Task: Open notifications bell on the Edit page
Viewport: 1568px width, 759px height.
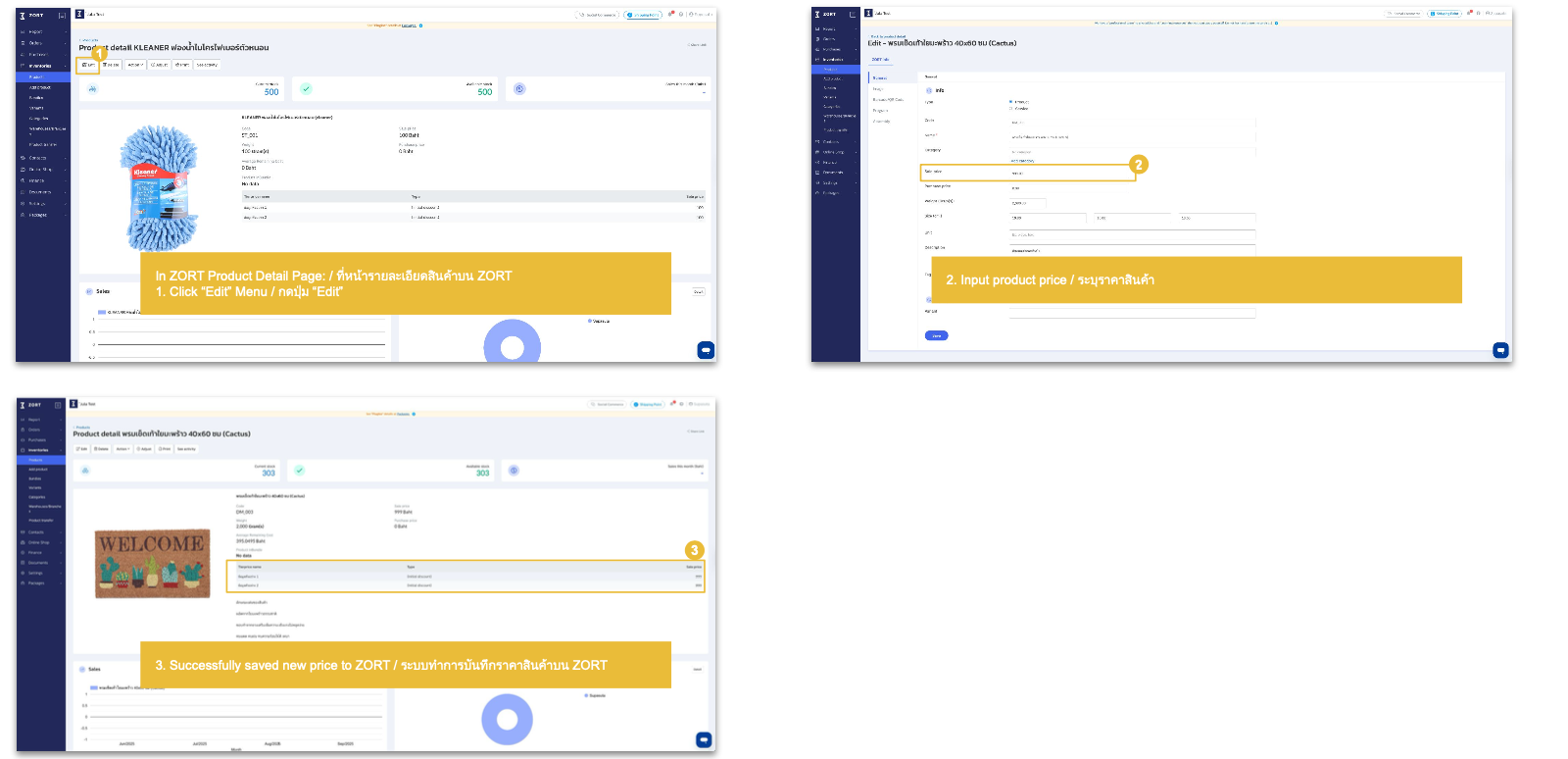Action: pyautogui.click(x=1470, y=13)
